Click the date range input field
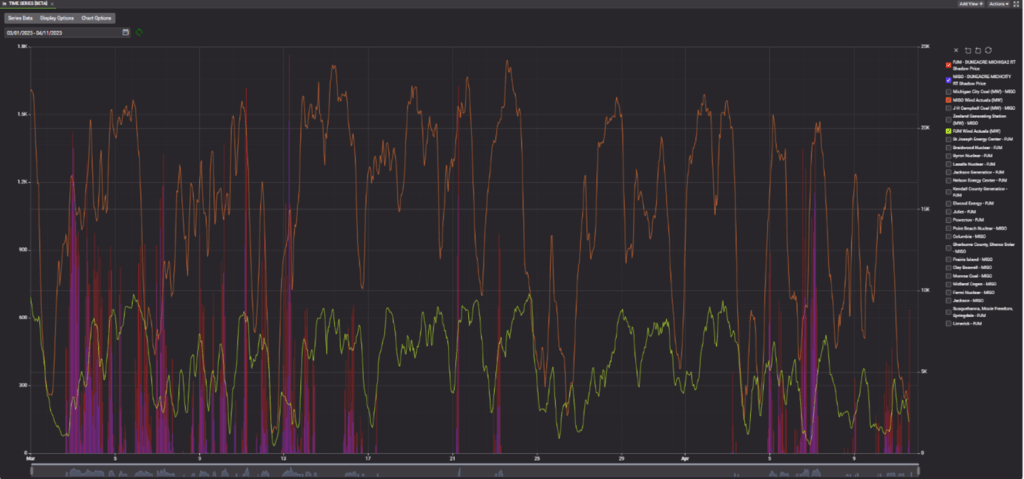1024x479 pixels. (62, 32)
